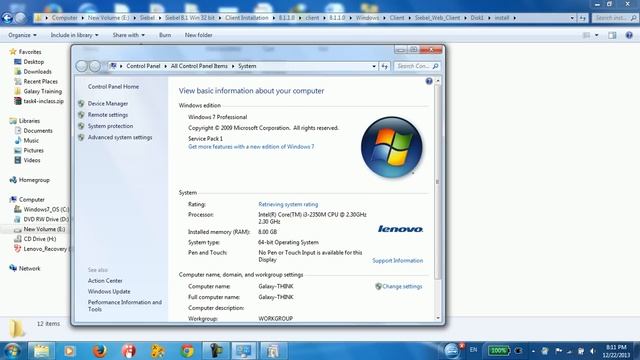Open Windows Update under See also
The width and height of the screenshot is (640, 360).
click(109, 291)
